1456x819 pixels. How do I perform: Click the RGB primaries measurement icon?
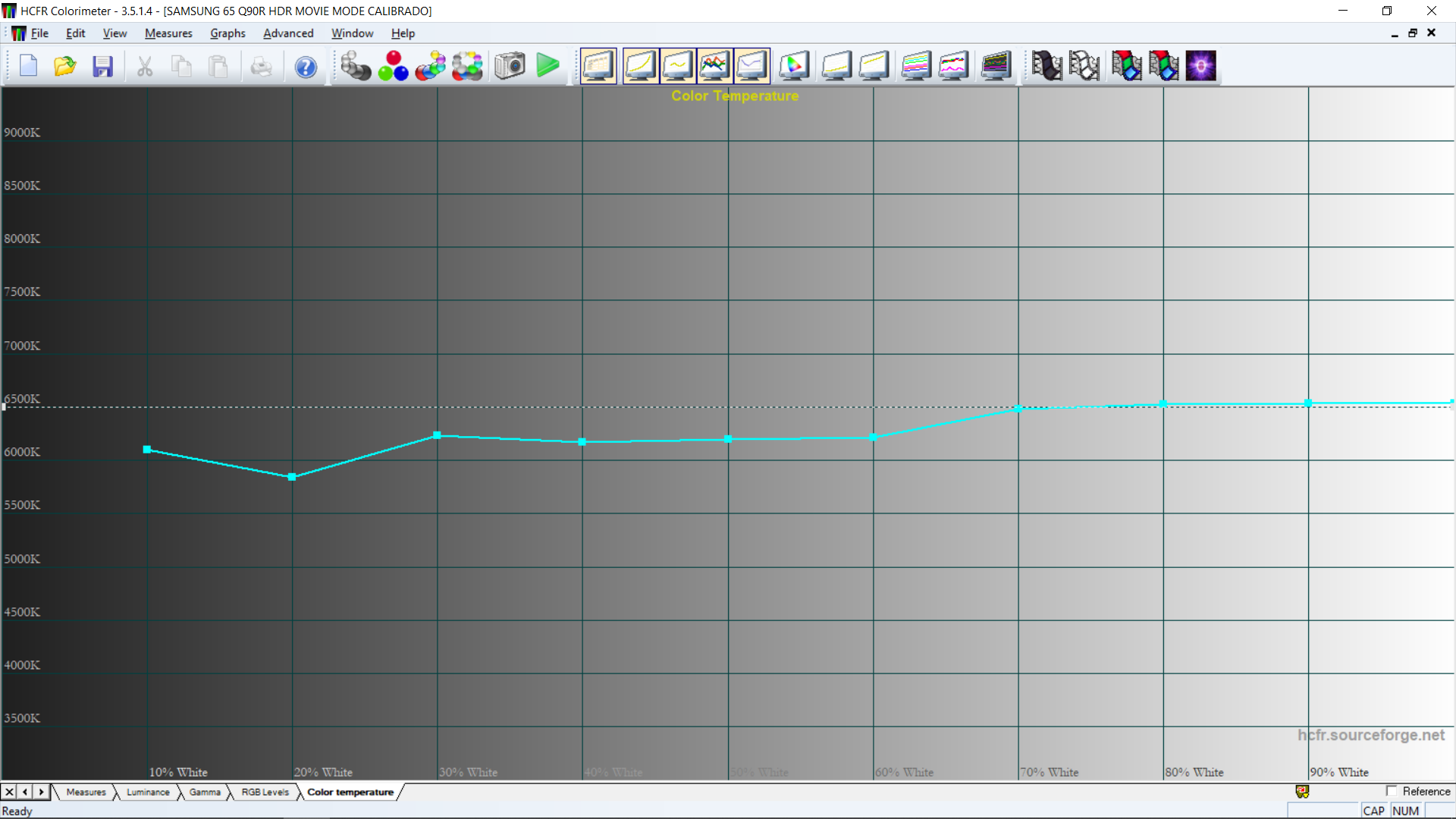coord(393,67)
